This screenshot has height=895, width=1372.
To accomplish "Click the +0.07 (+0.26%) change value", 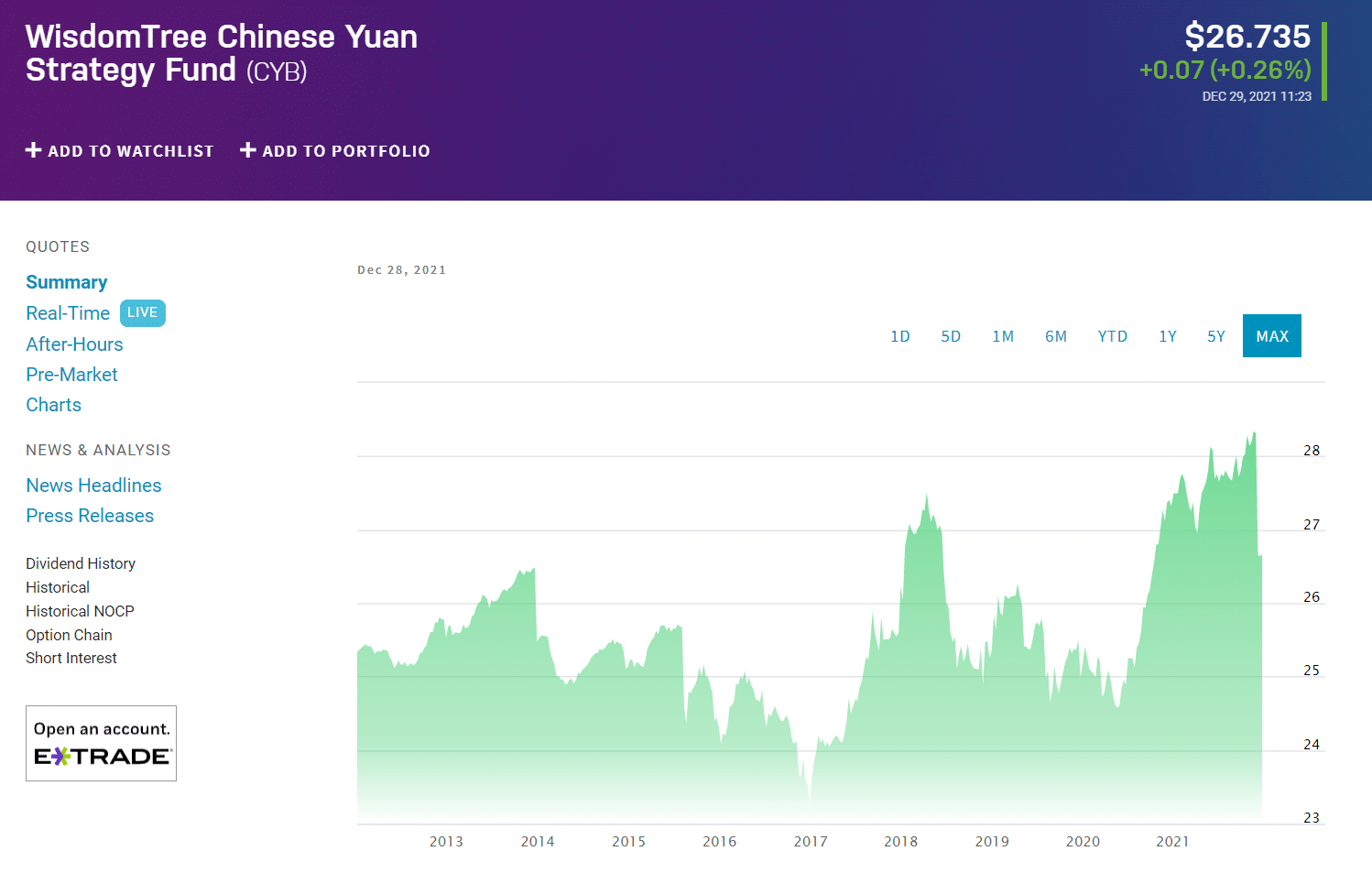I will [x=1225, y=70].
